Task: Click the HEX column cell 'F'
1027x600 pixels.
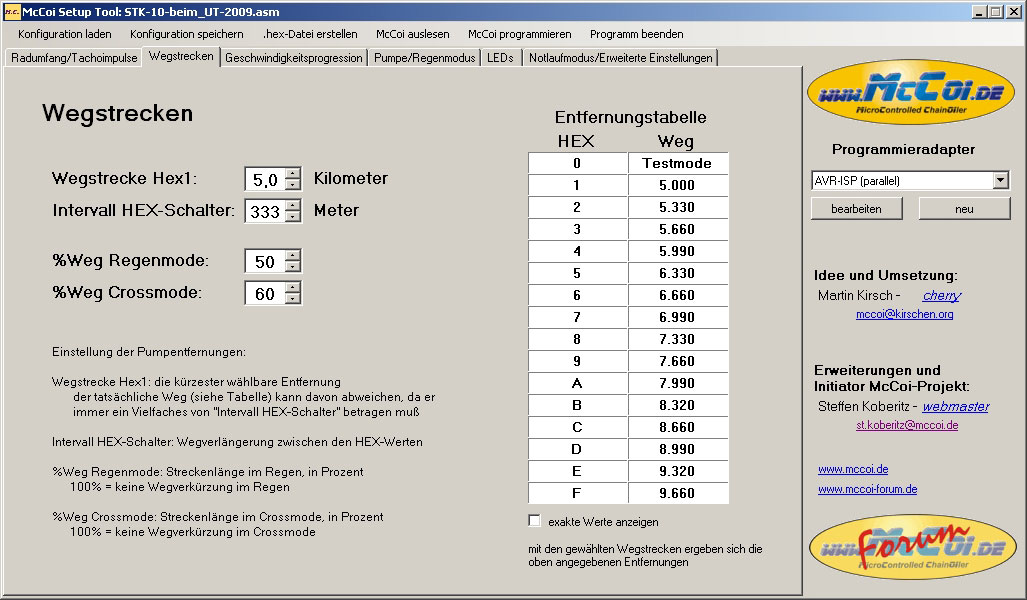Action: 577,493
